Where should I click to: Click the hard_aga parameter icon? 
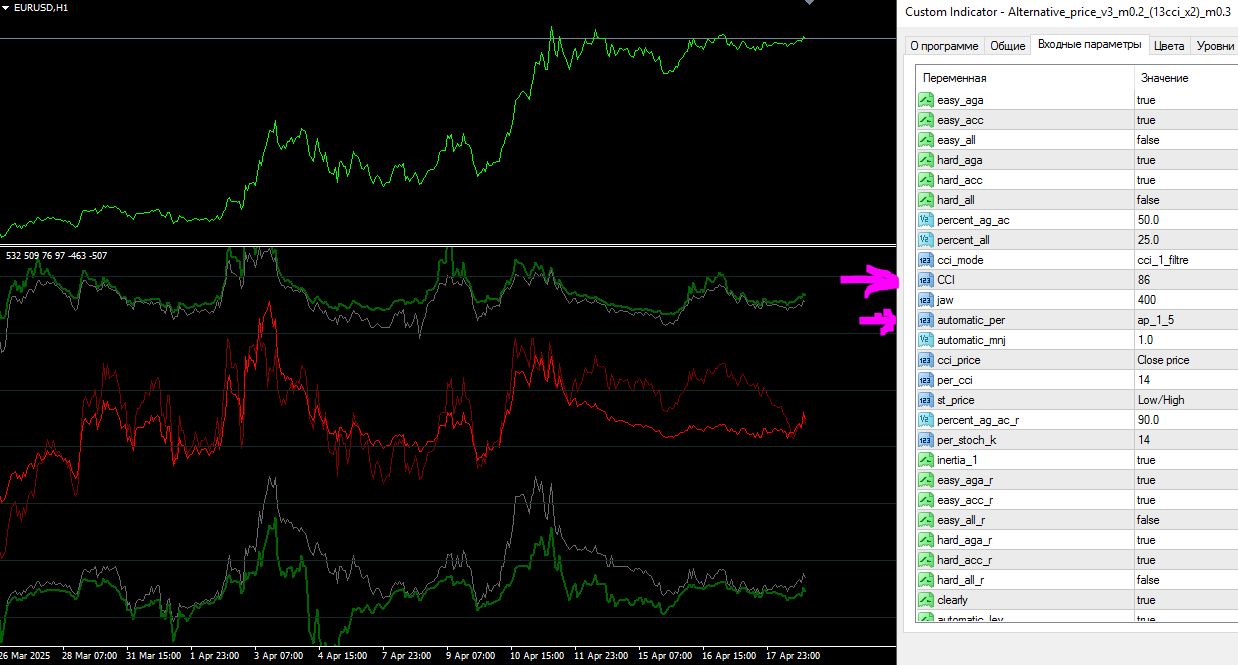(926, 160)
